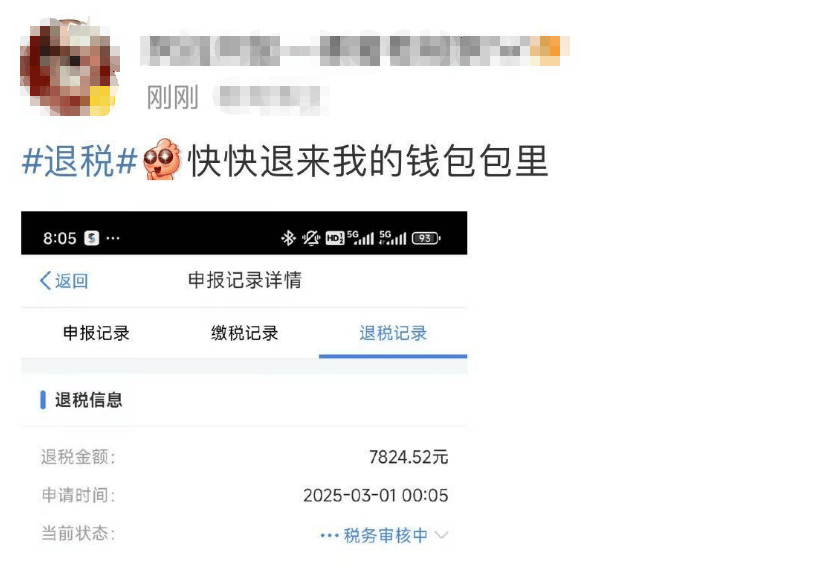Tap the muted bell status icon
Viewport: 825px width, 575px height.
pyautogui.click(x=311, y=238)
